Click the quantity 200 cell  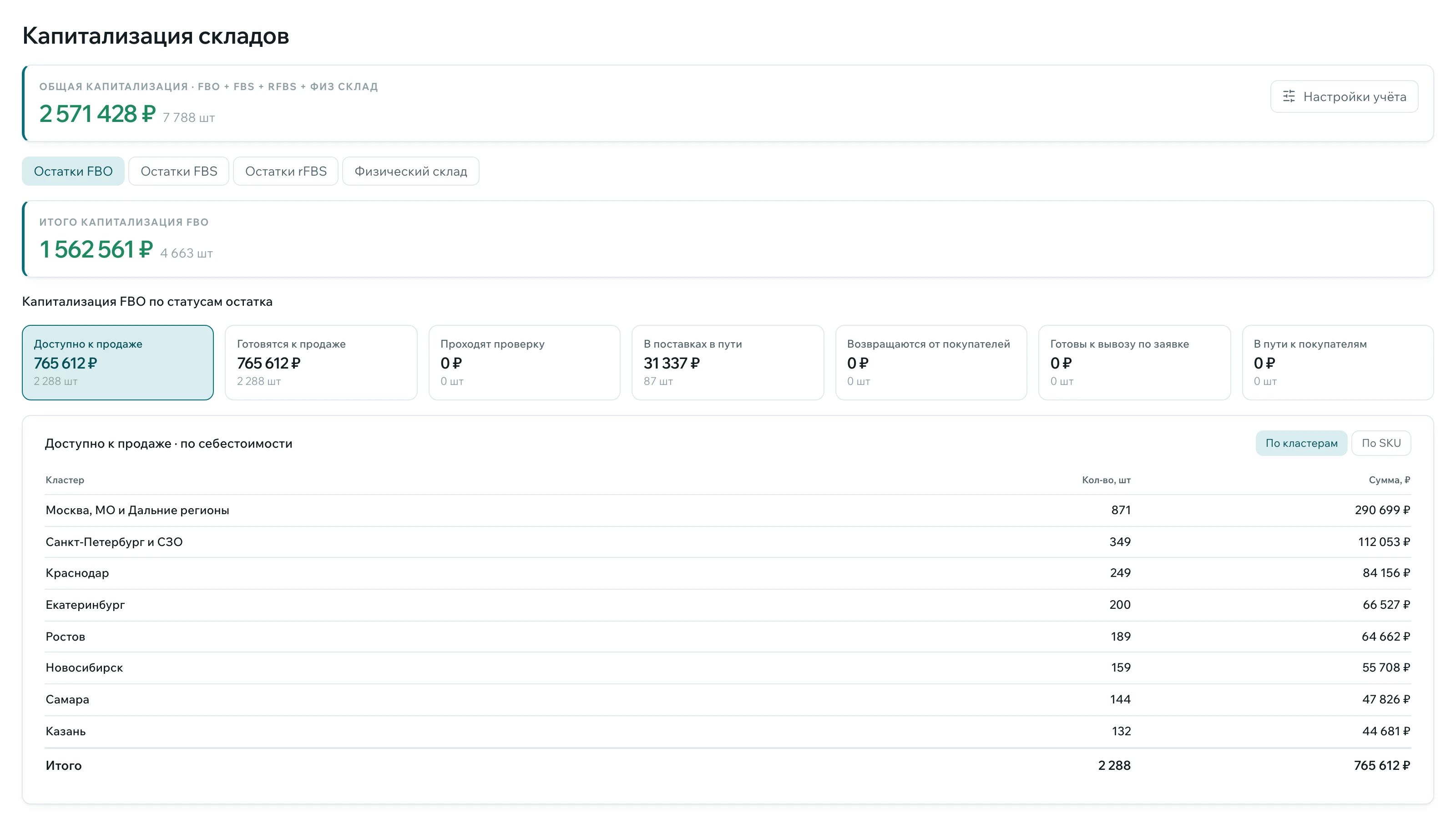pos(1120,605)
